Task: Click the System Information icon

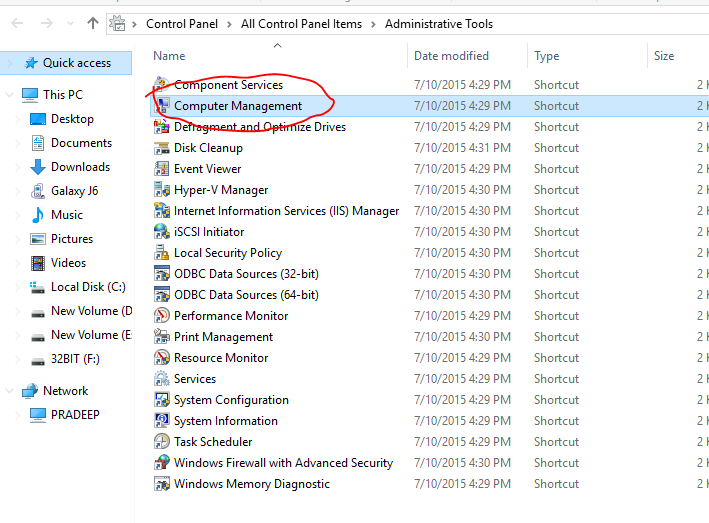Action: [161, 421]
